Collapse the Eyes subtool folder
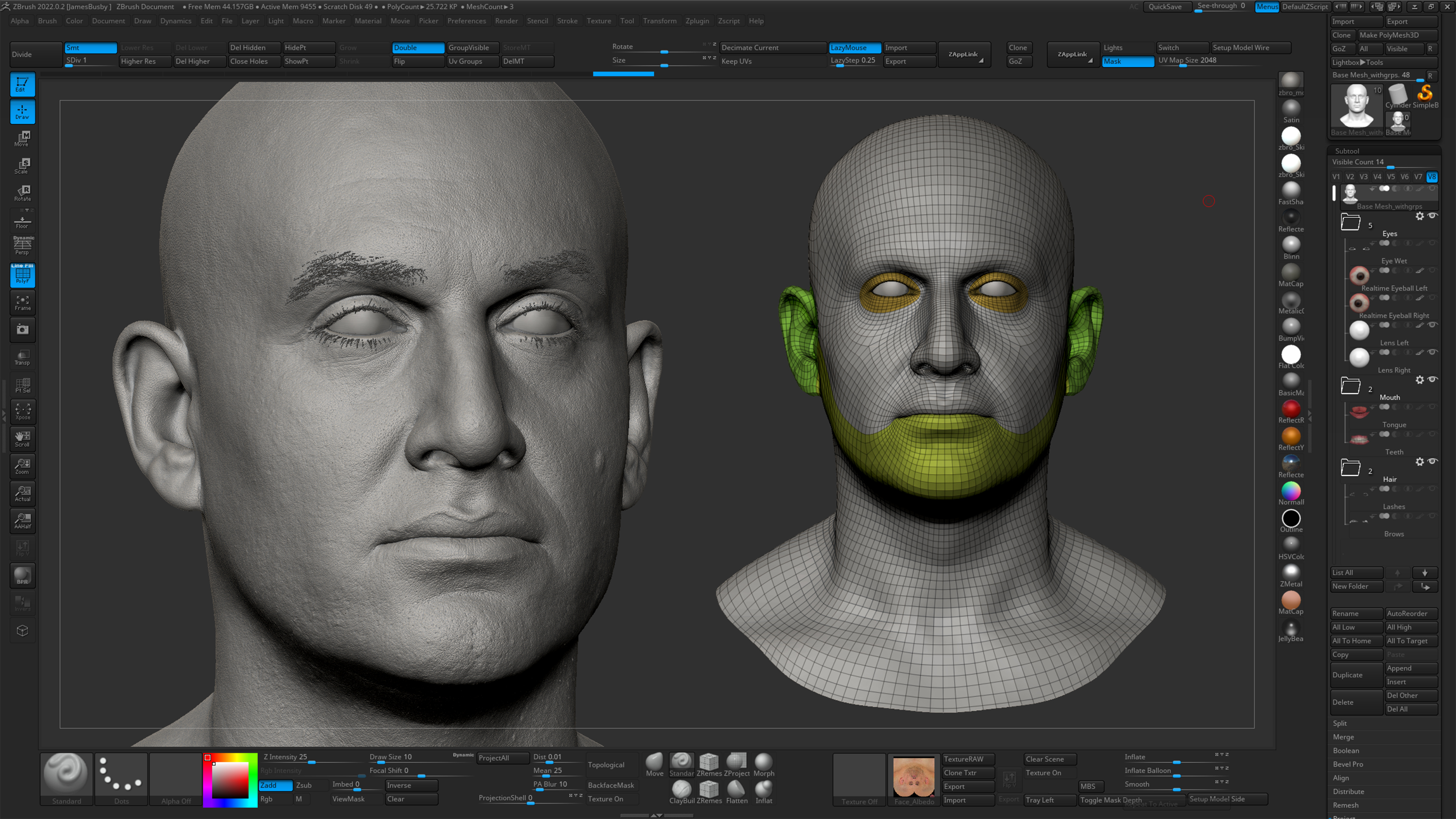Screen dimensions: 1456x819 point(1350,222)
